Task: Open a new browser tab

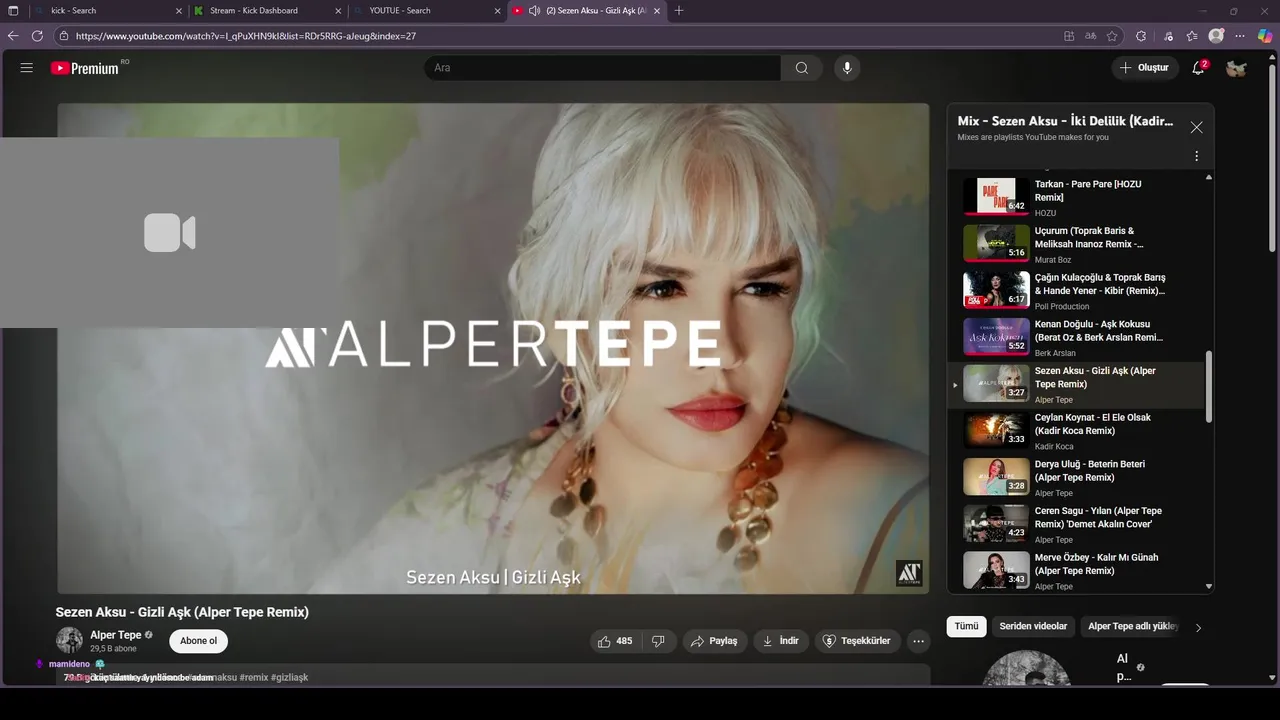Action: (679, 10)
